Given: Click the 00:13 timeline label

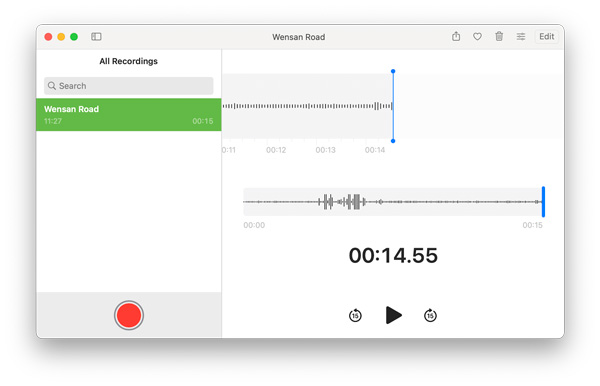Looking at the screenshot, I should (x=325, y=150).
